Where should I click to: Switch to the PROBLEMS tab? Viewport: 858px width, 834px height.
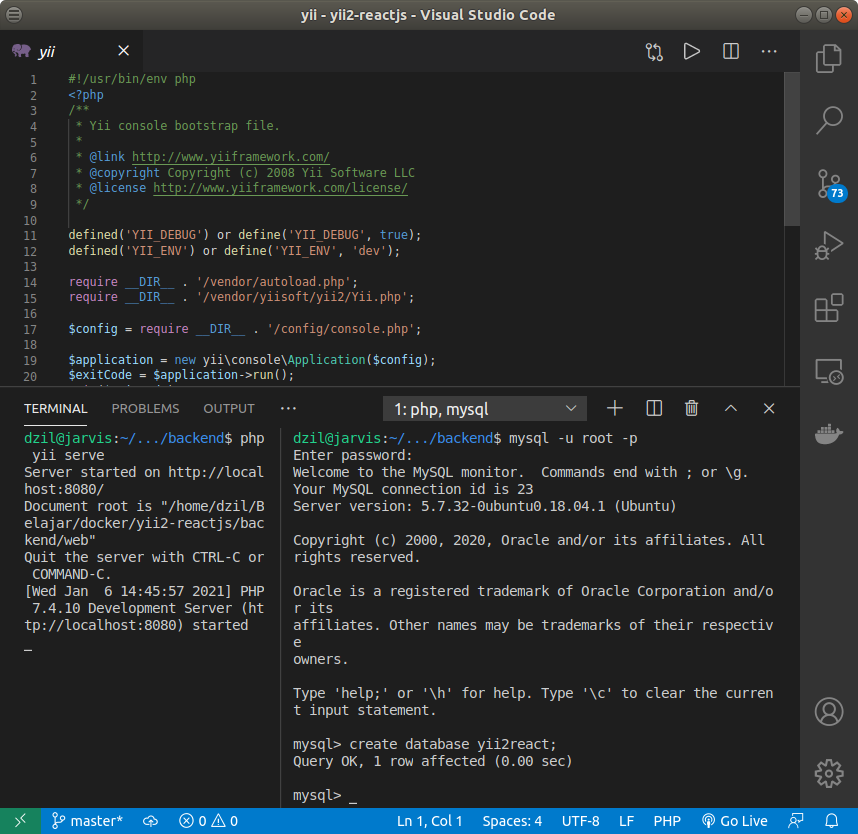pos(145,409)
